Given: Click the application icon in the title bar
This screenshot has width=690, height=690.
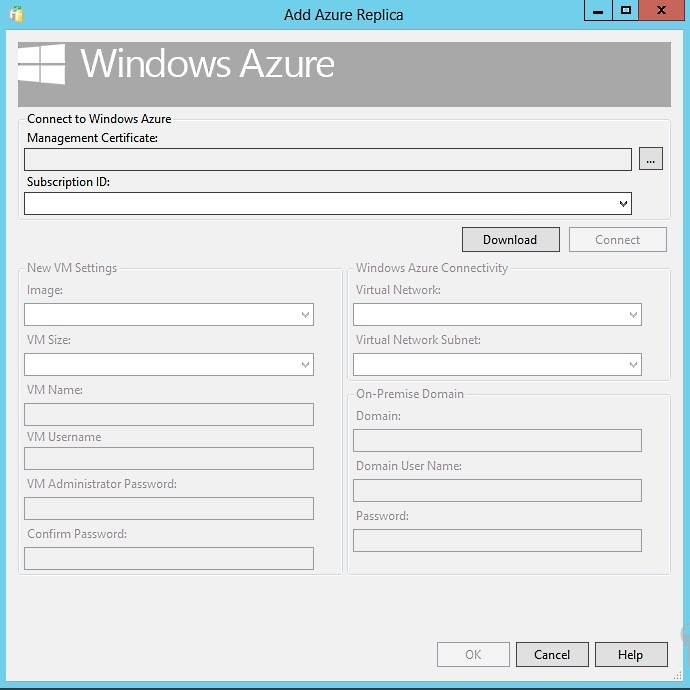Looking at the screenshot, I should [17, 14].
